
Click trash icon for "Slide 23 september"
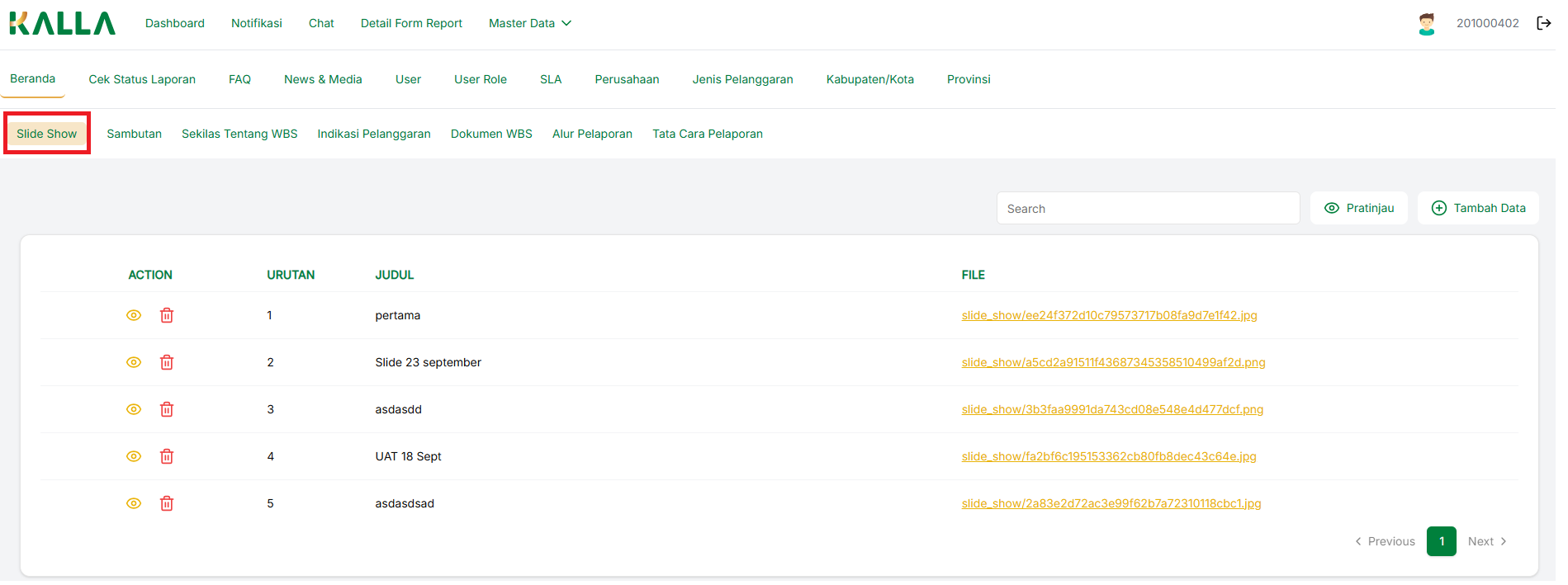click(167, 362)
